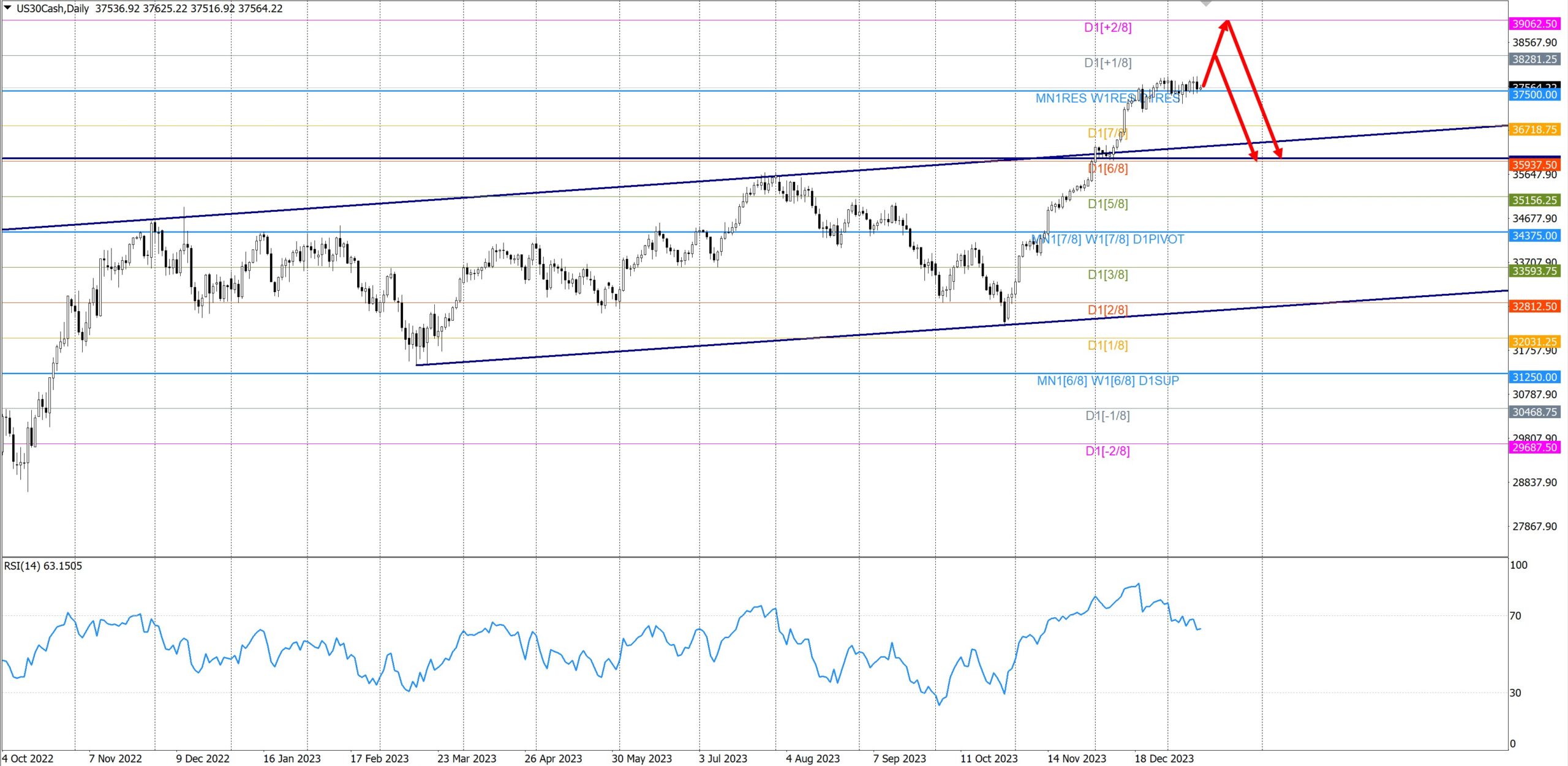1568x766 pixels.
Task: Click the red upward arrow tip near 39062.50
Action: pos(1226,23)
